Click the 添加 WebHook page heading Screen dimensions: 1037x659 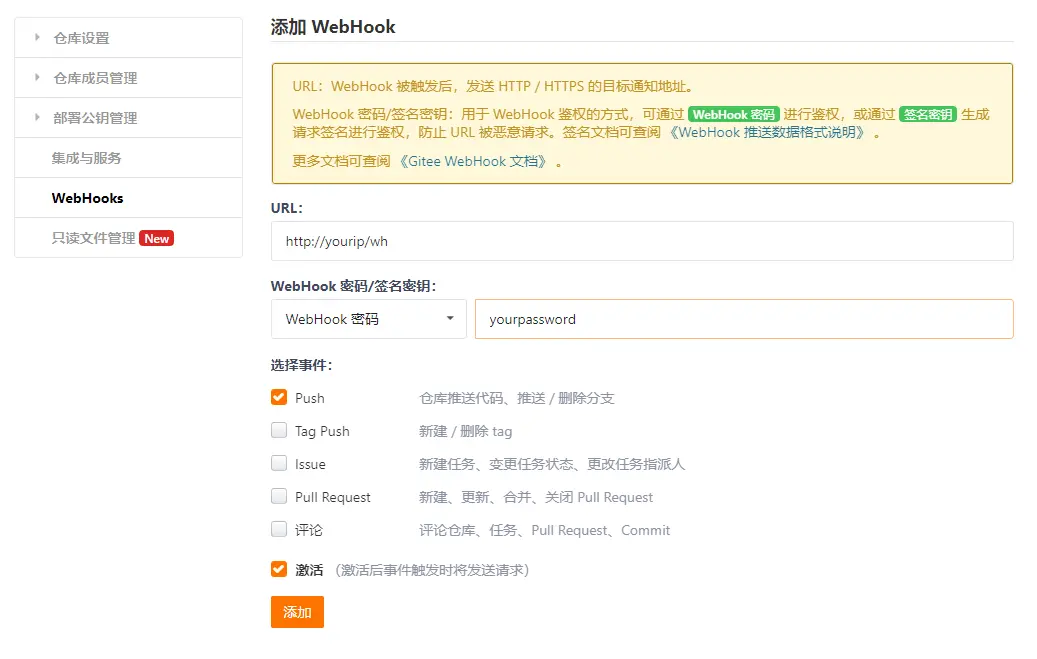(x=333, y=26)
